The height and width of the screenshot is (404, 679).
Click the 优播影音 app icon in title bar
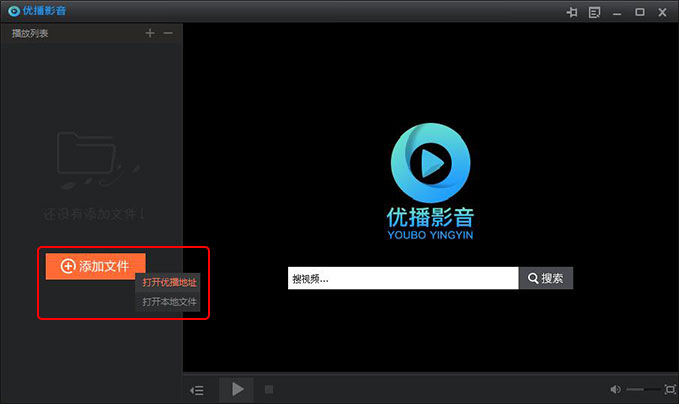pos(13,12)
